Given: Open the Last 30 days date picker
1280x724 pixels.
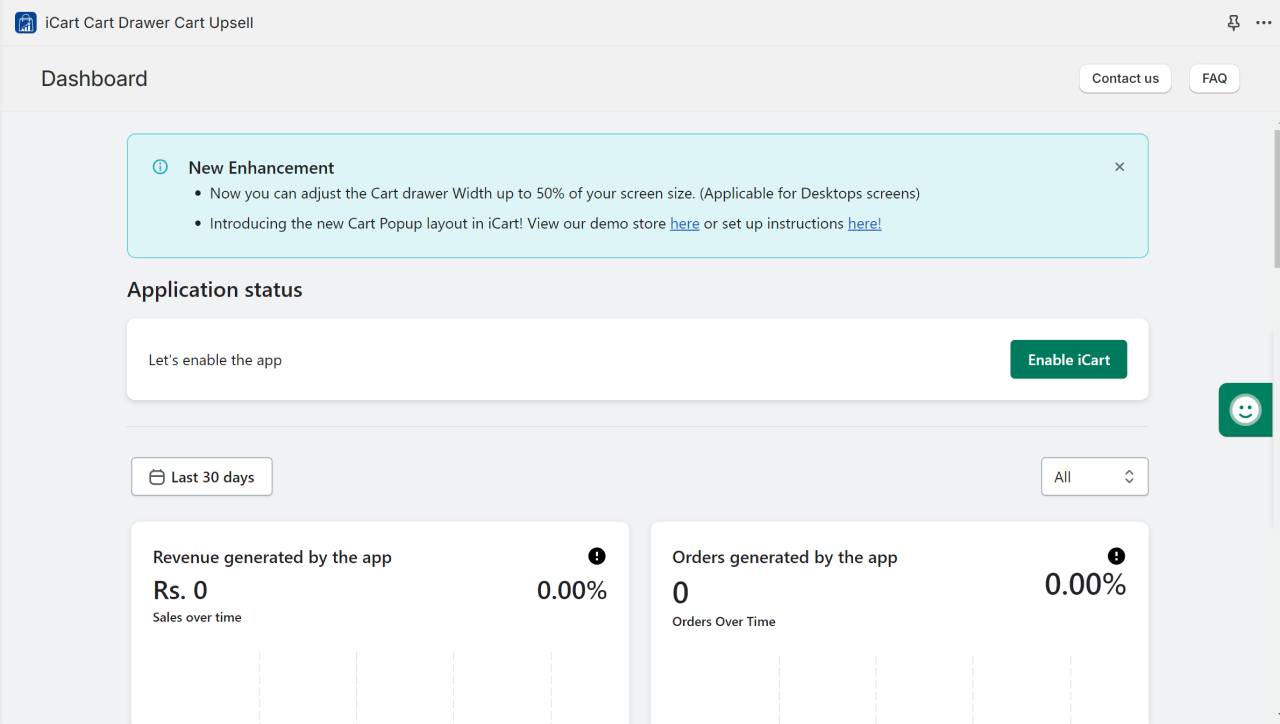Looking at the screenshot, I should (x=202, y=477).
